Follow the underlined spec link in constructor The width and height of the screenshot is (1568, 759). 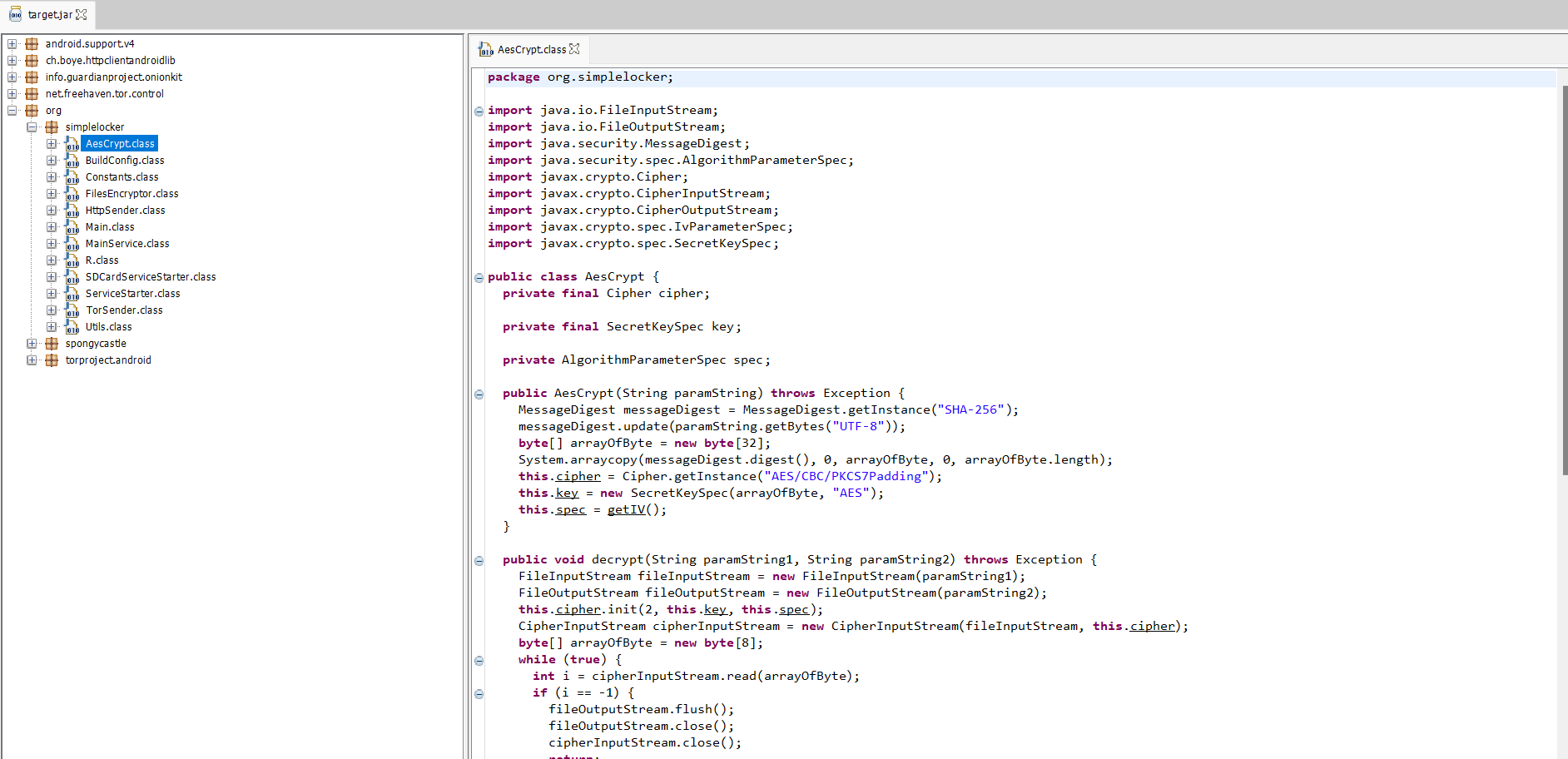tap(571, 509)
